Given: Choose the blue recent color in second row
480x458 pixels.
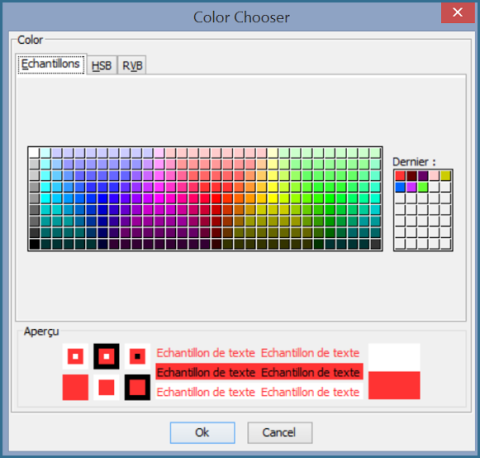Looking at the screenshot, I should coord(400,187).
